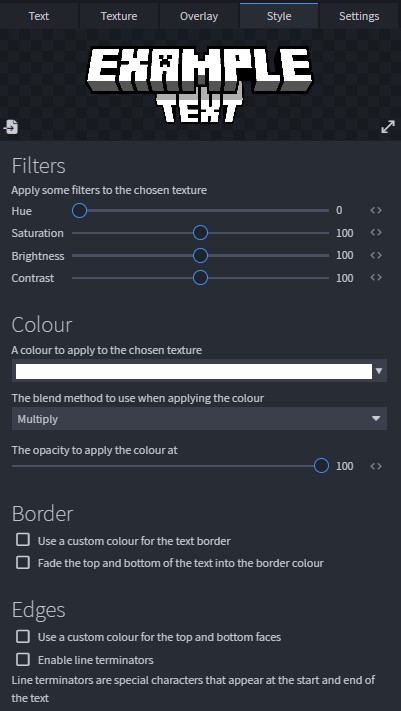Click the Hue stepper arrows icon
The image size is (401, 711).
point(376,210)
